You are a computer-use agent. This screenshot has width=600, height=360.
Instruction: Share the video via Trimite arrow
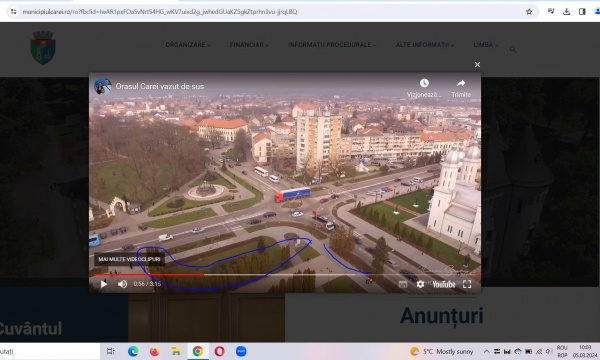[x=461, y=83]
